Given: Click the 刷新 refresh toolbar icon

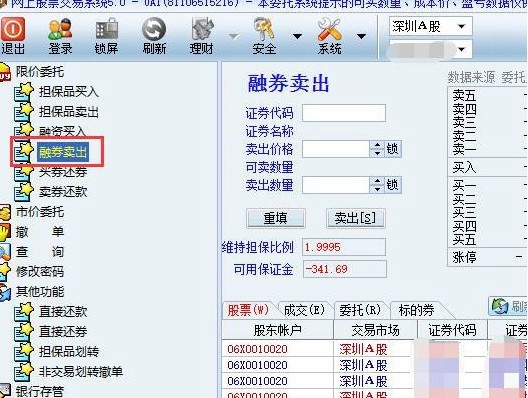Looking at the screenshot, I should pos(154,30).
